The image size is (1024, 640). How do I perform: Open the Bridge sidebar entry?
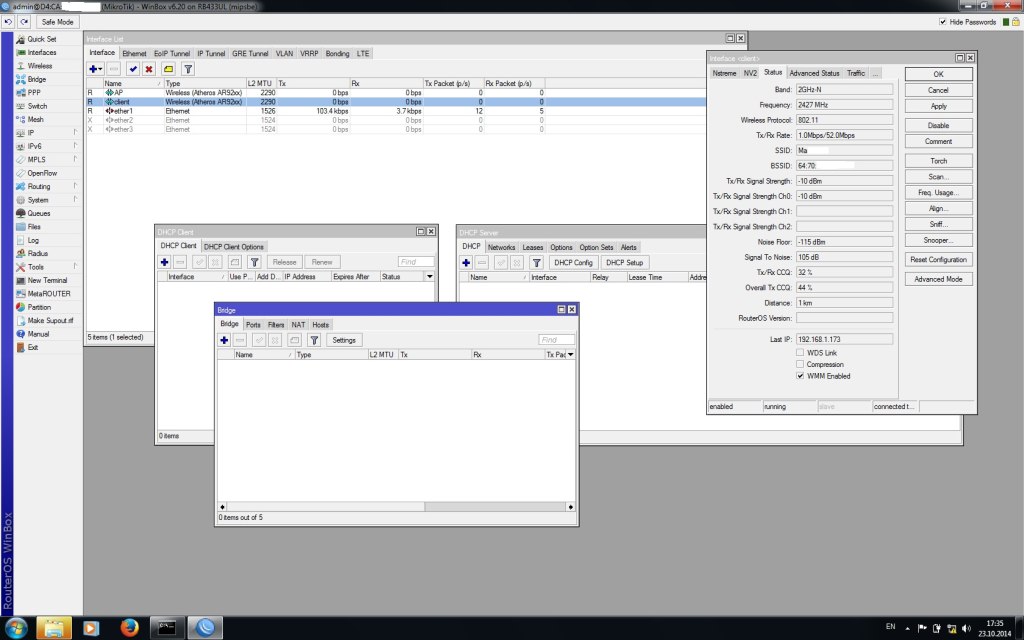tap(37, 79)
